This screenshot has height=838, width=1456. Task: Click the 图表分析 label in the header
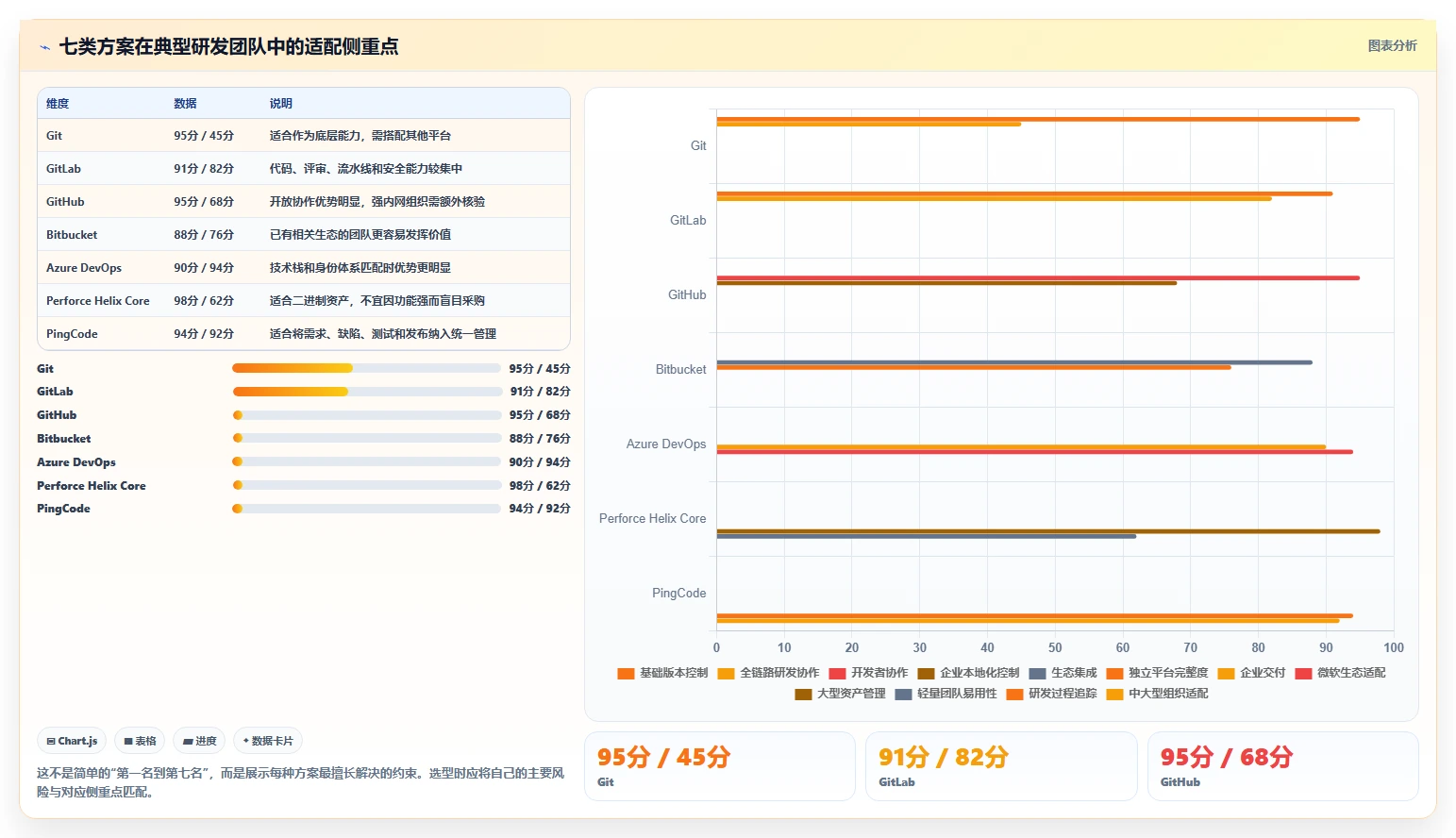tap(1392, 45)
